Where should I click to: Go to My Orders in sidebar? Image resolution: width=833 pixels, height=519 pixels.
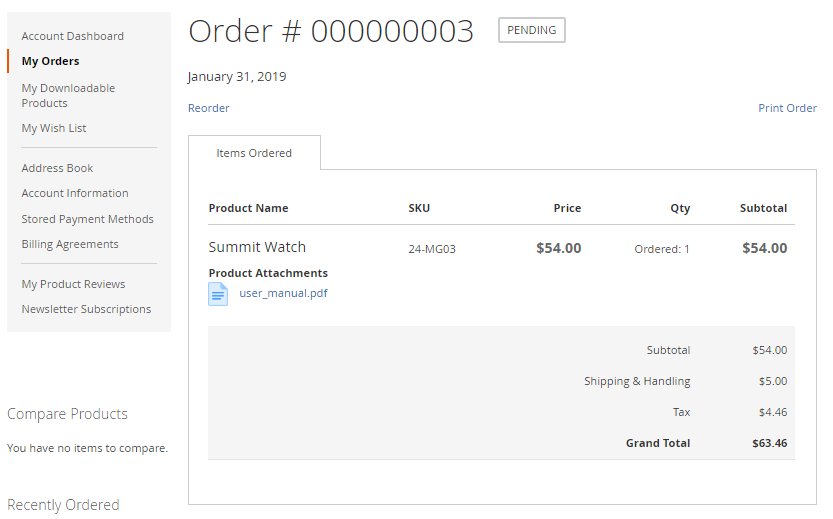[x=50, y=61]
